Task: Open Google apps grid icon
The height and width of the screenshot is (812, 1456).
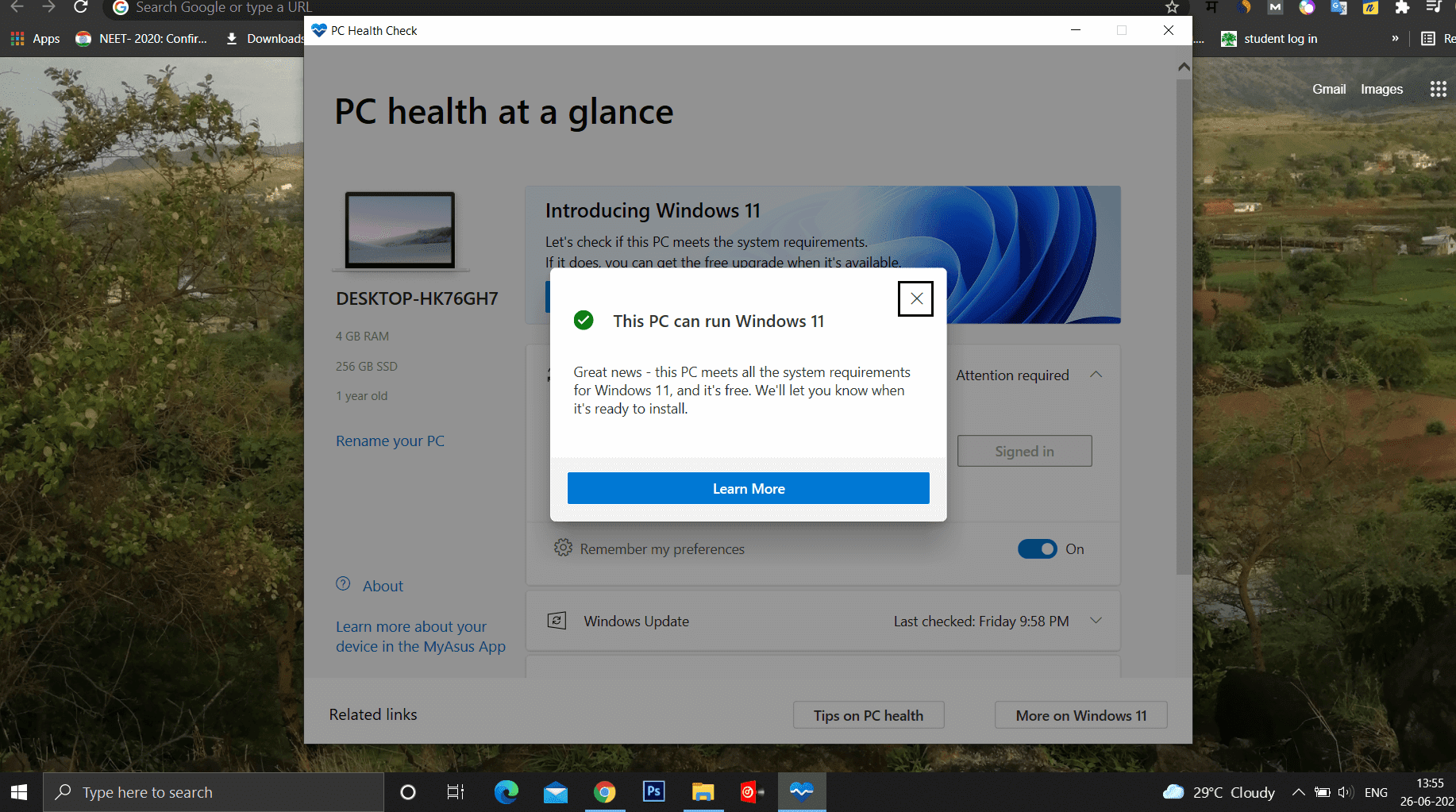Action: click(1438, 89)
